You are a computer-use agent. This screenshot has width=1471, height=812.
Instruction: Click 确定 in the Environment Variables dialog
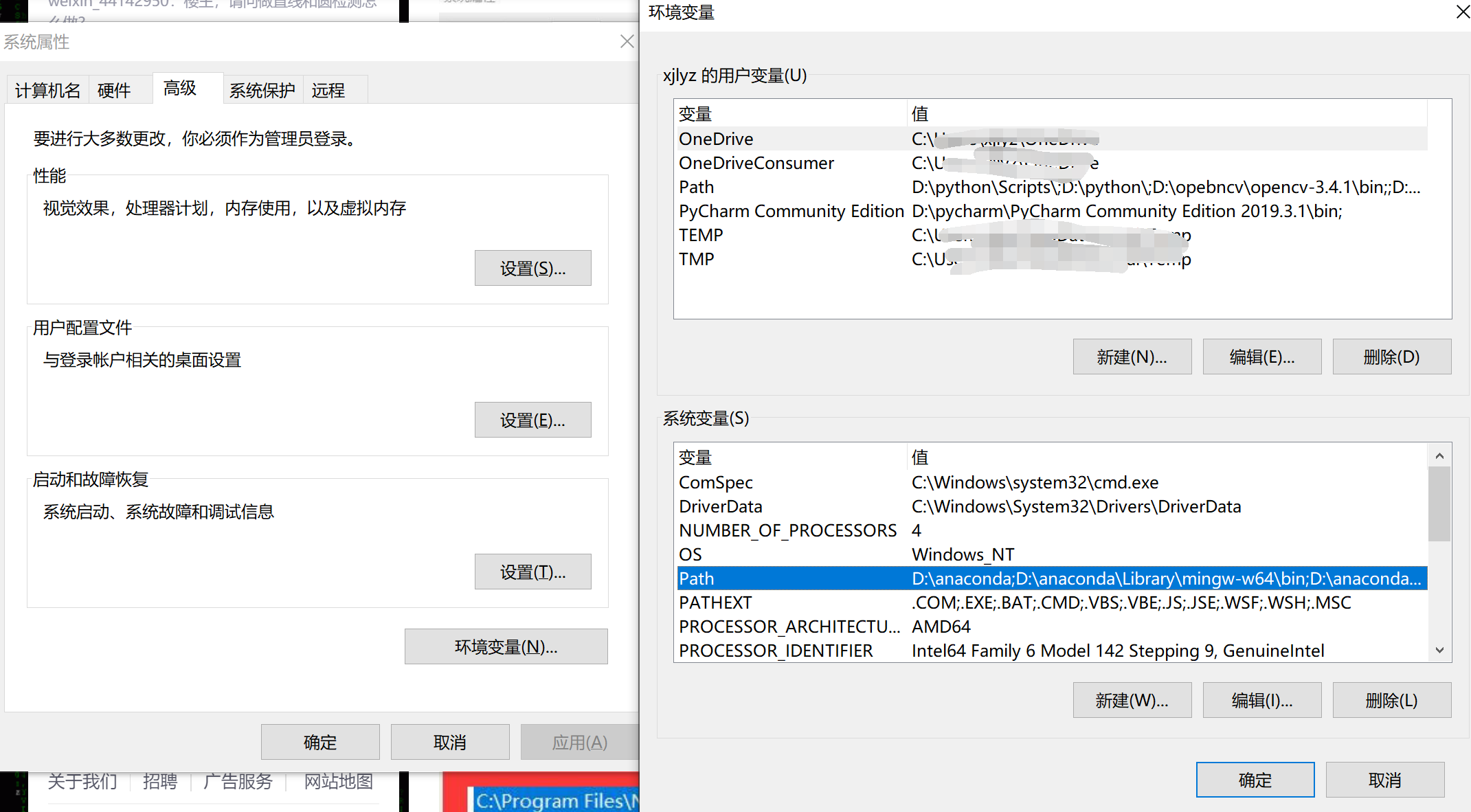(x=1255, y=780)
